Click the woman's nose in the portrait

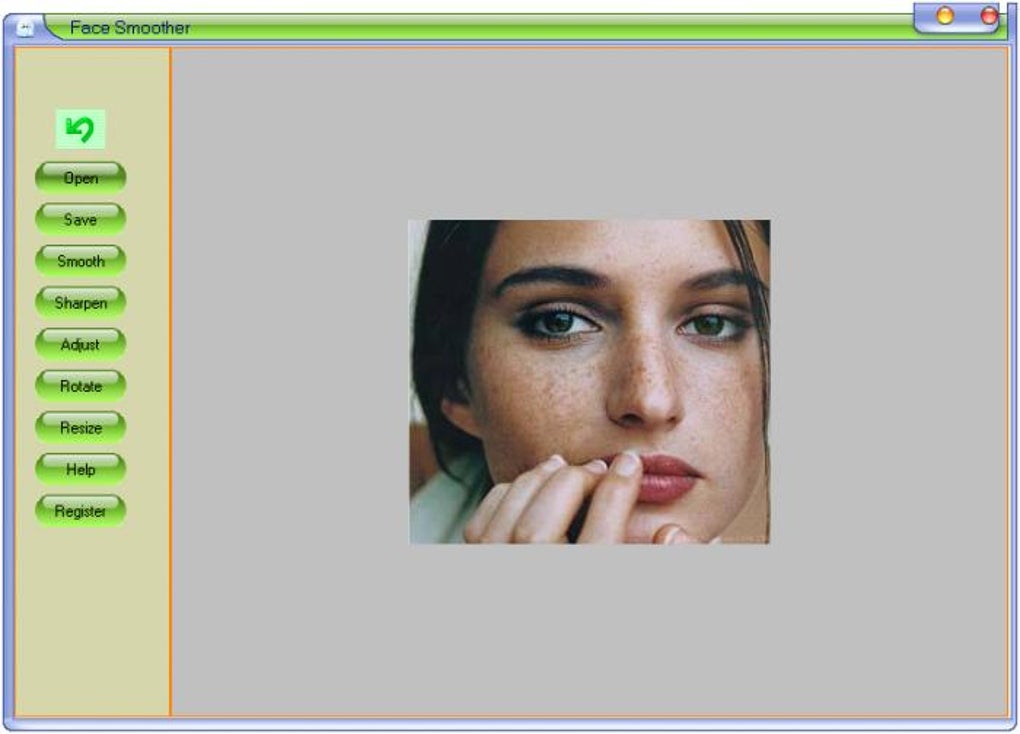pyautogui.click(x=644, y=390)
